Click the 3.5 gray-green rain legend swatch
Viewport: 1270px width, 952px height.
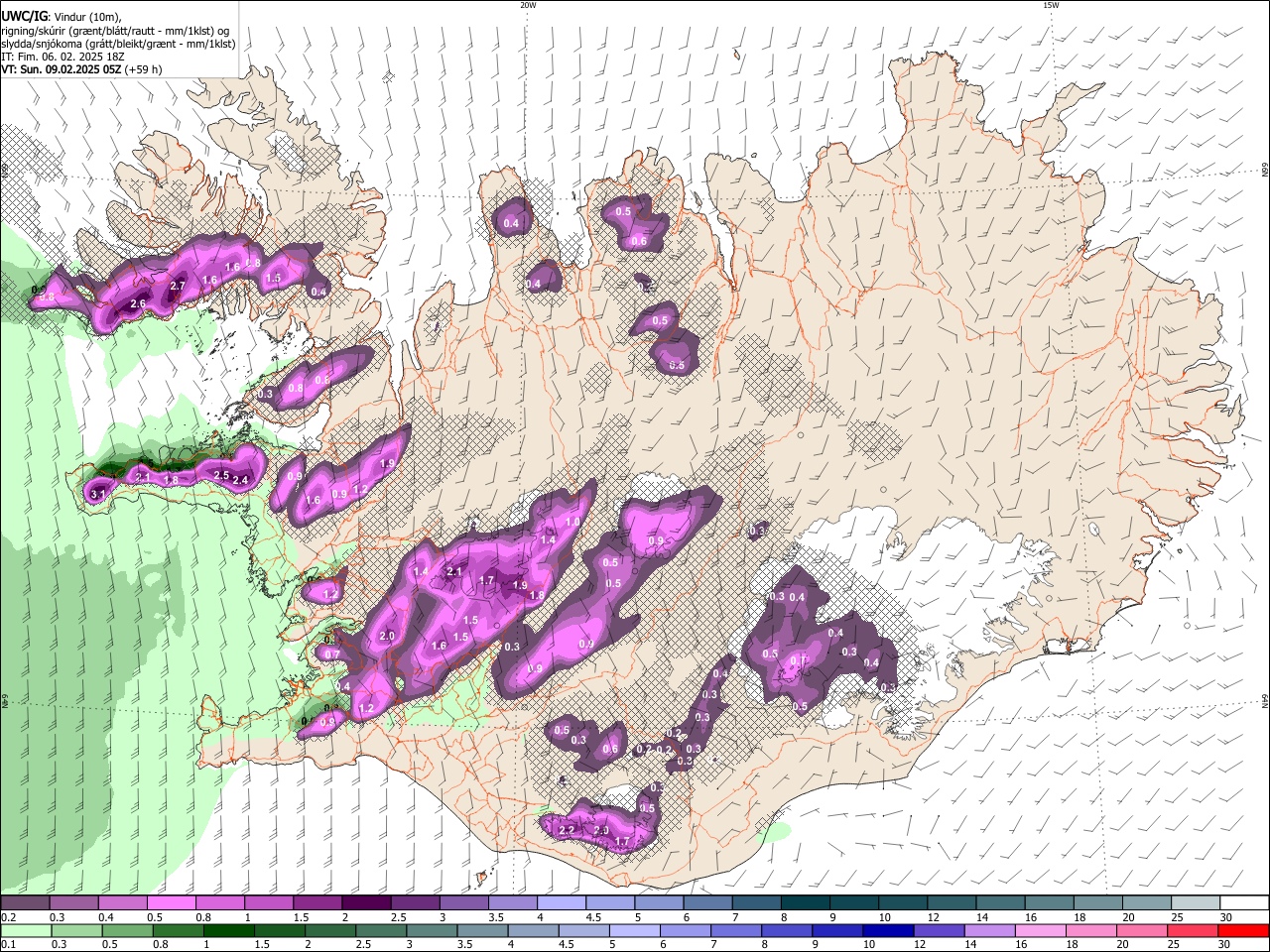483,930
